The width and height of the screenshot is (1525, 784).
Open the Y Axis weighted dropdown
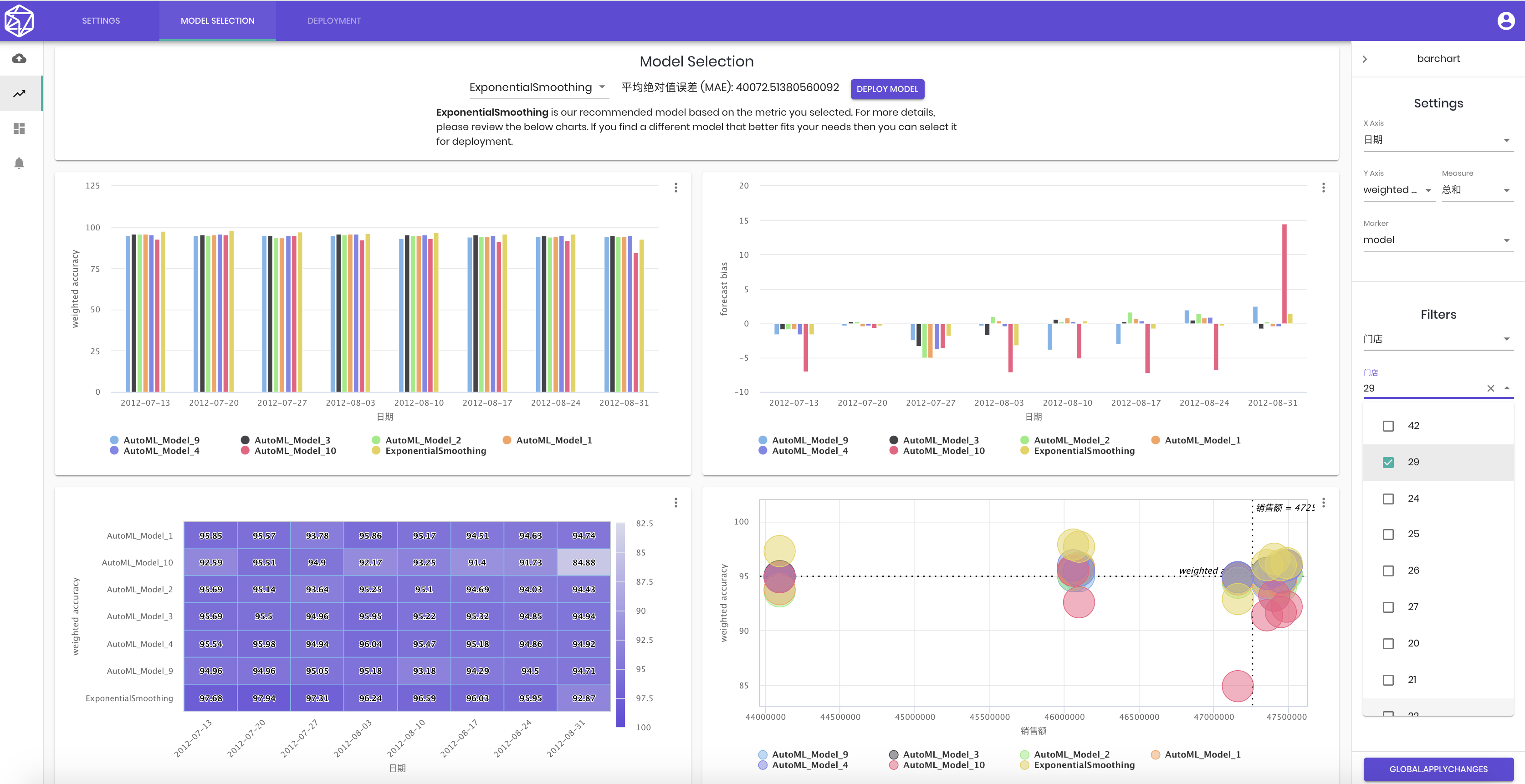[x=1398, y=190]
